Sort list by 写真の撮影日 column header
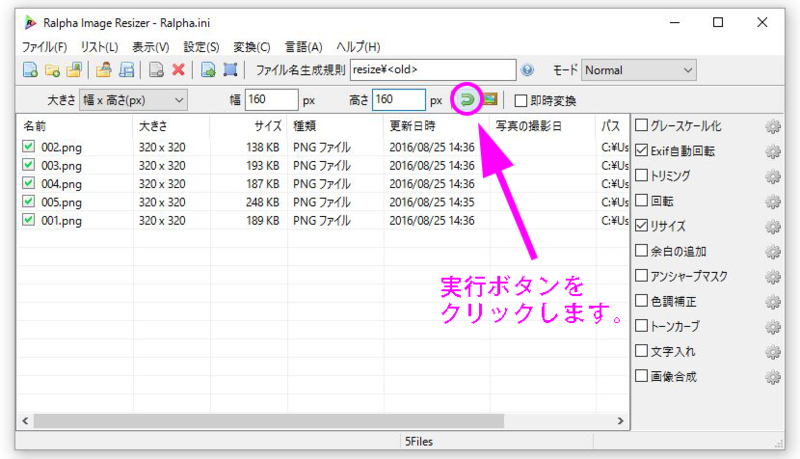 (x=542, y=126)
